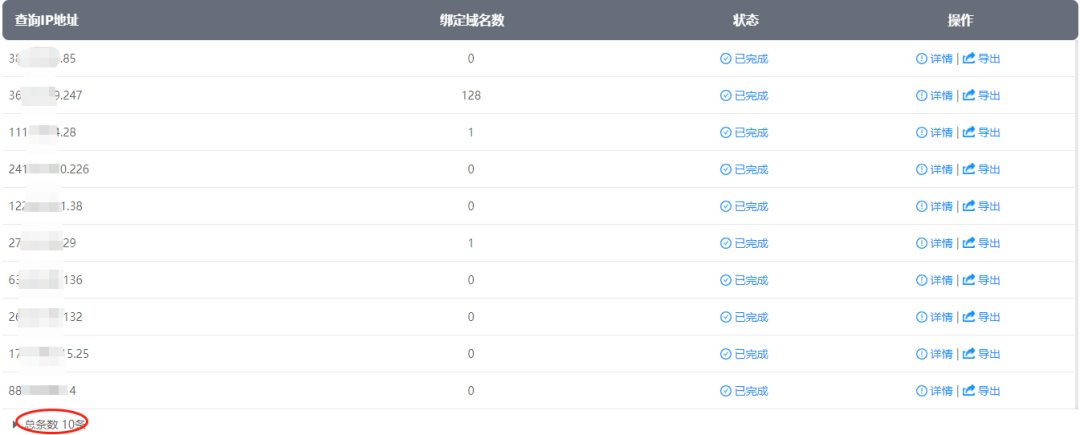Click the IP address ending 15.25
The width and height of the screenshot is (1080, 435).
[x=49, y=354]
